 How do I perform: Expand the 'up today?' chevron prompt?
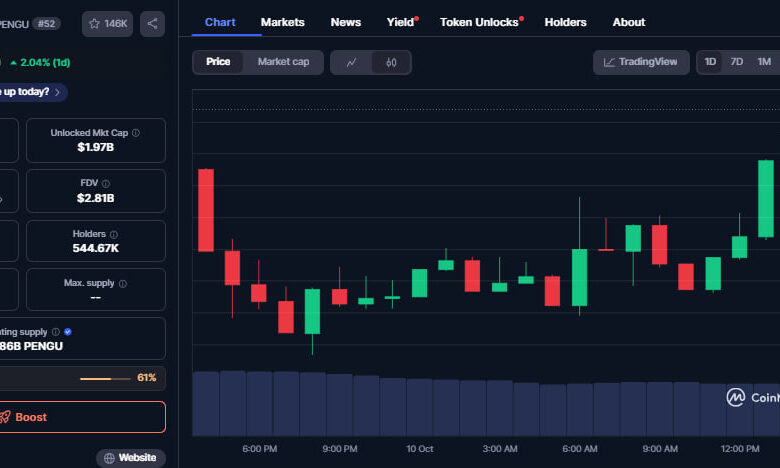tap(58, 92)
